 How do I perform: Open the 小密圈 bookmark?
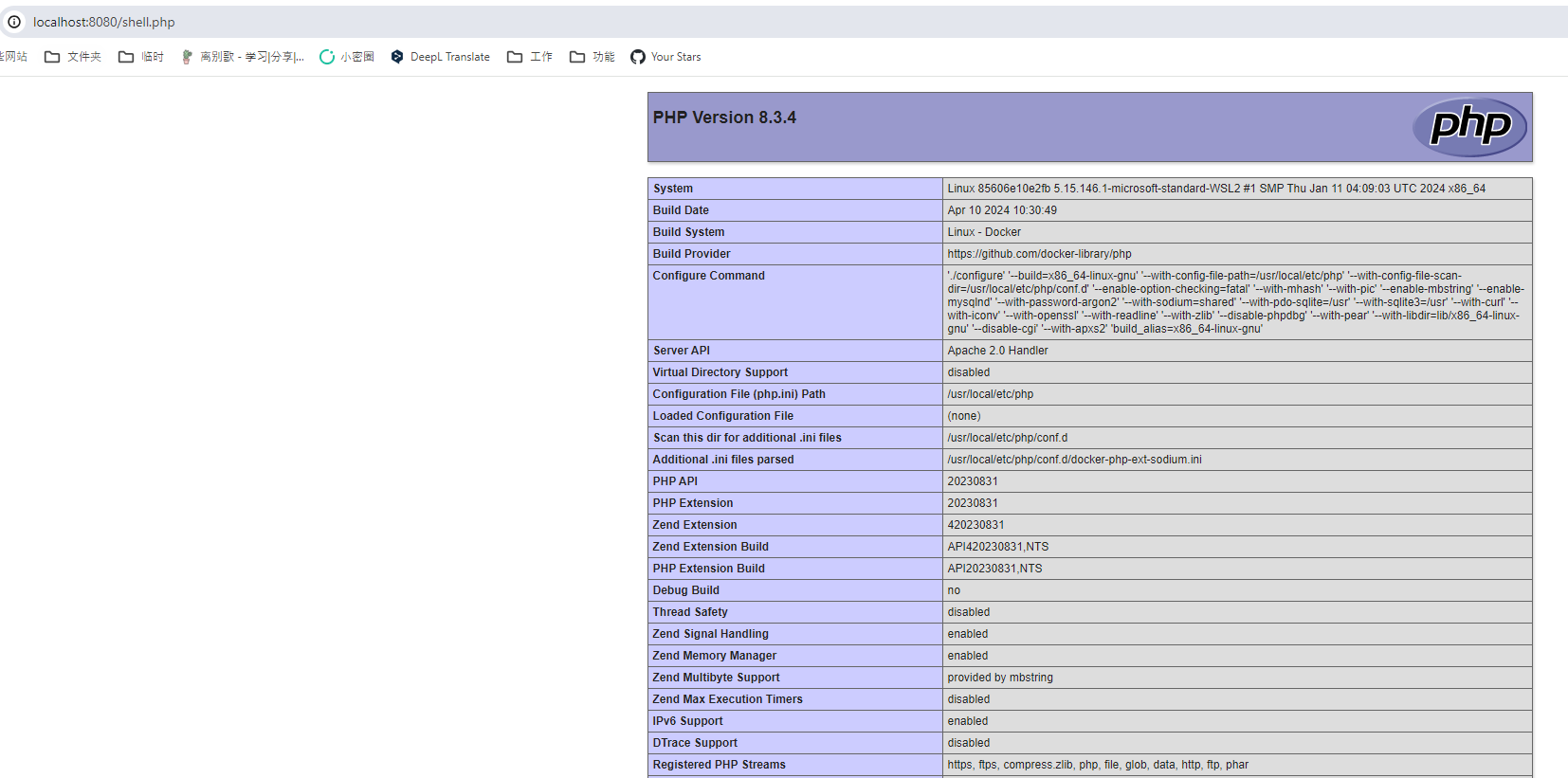347,57
